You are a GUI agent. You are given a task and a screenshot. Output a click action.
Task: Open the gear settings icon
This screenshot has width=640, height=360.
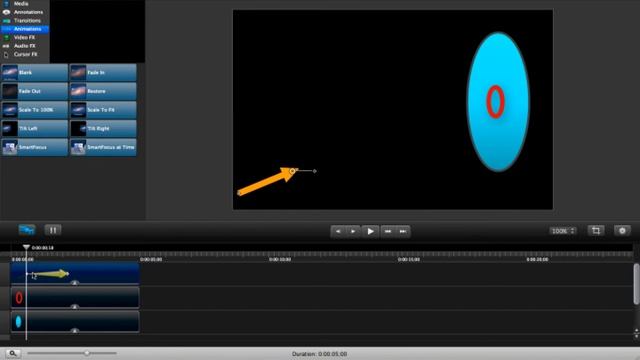click(622, 231)
